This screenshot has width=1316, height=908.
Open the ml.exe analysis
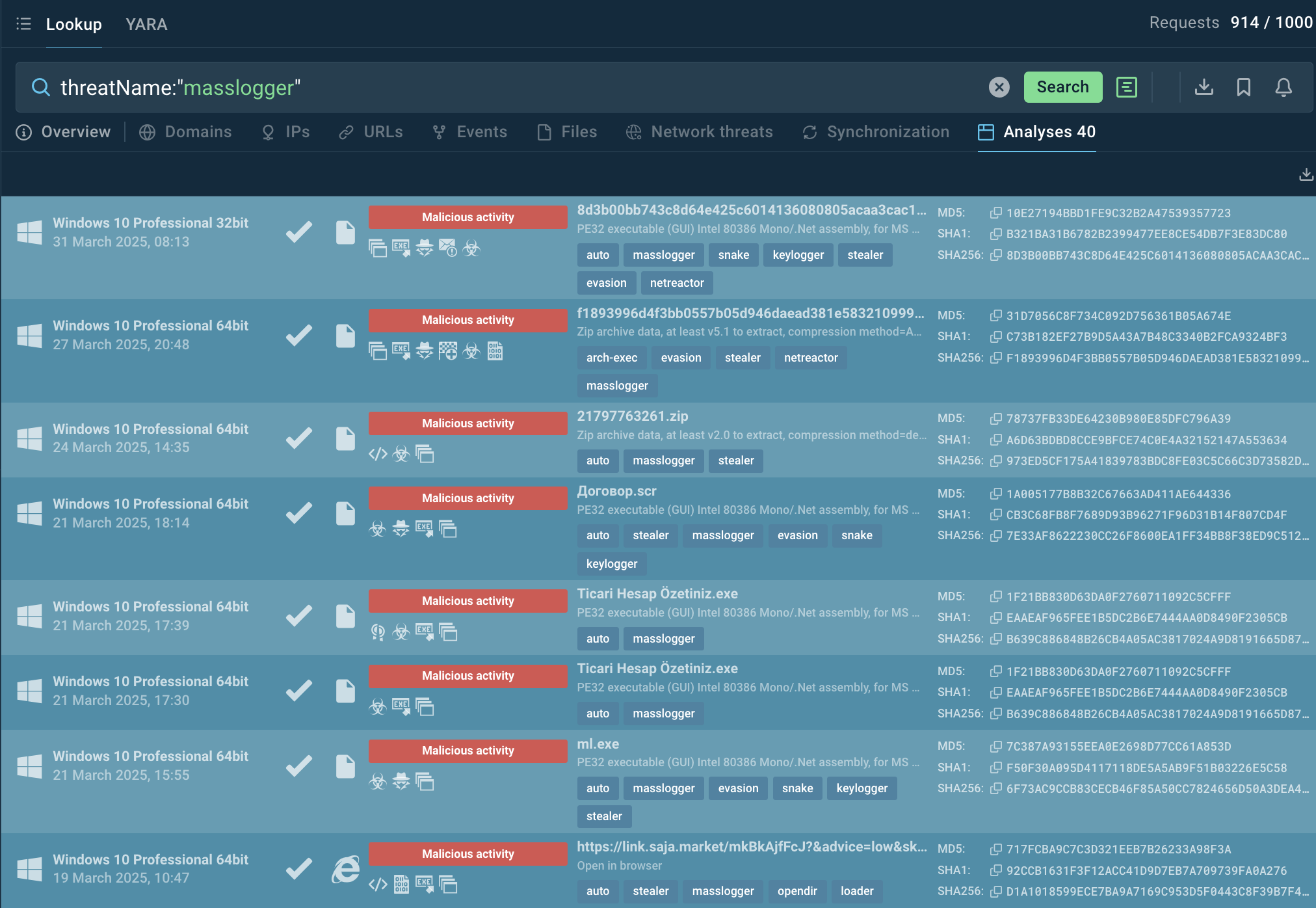598,744
